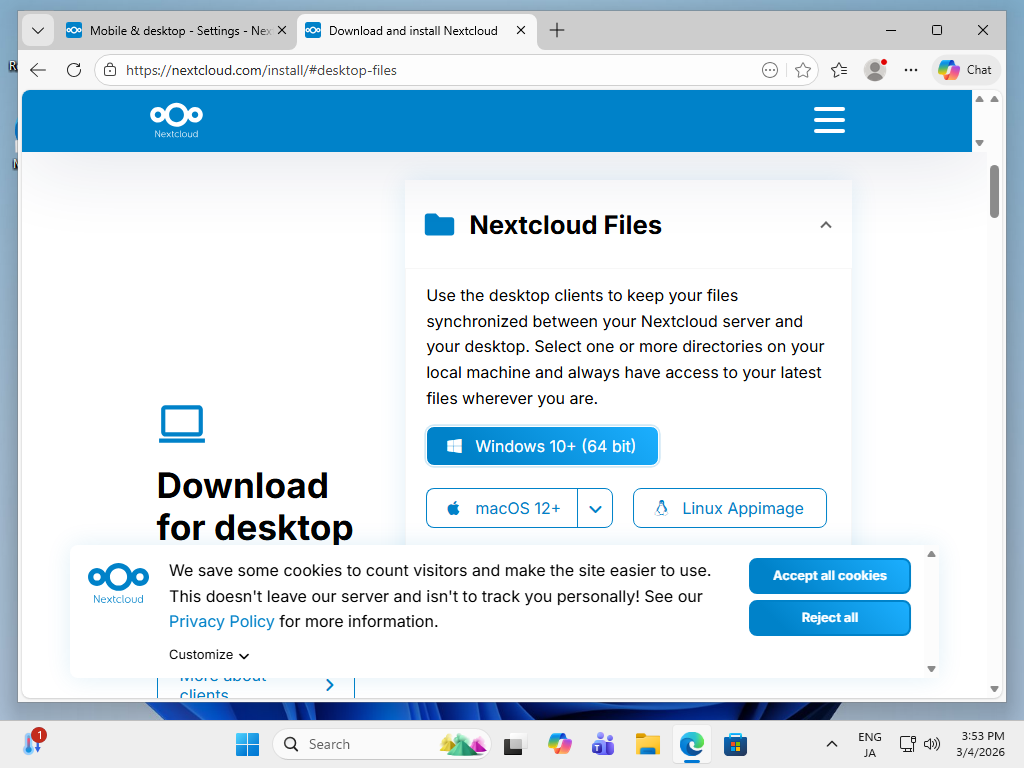Image resolution: width=1024 pixels, height=768 pixels.
Task: View site information lock icon
Action: click(110, 70)
